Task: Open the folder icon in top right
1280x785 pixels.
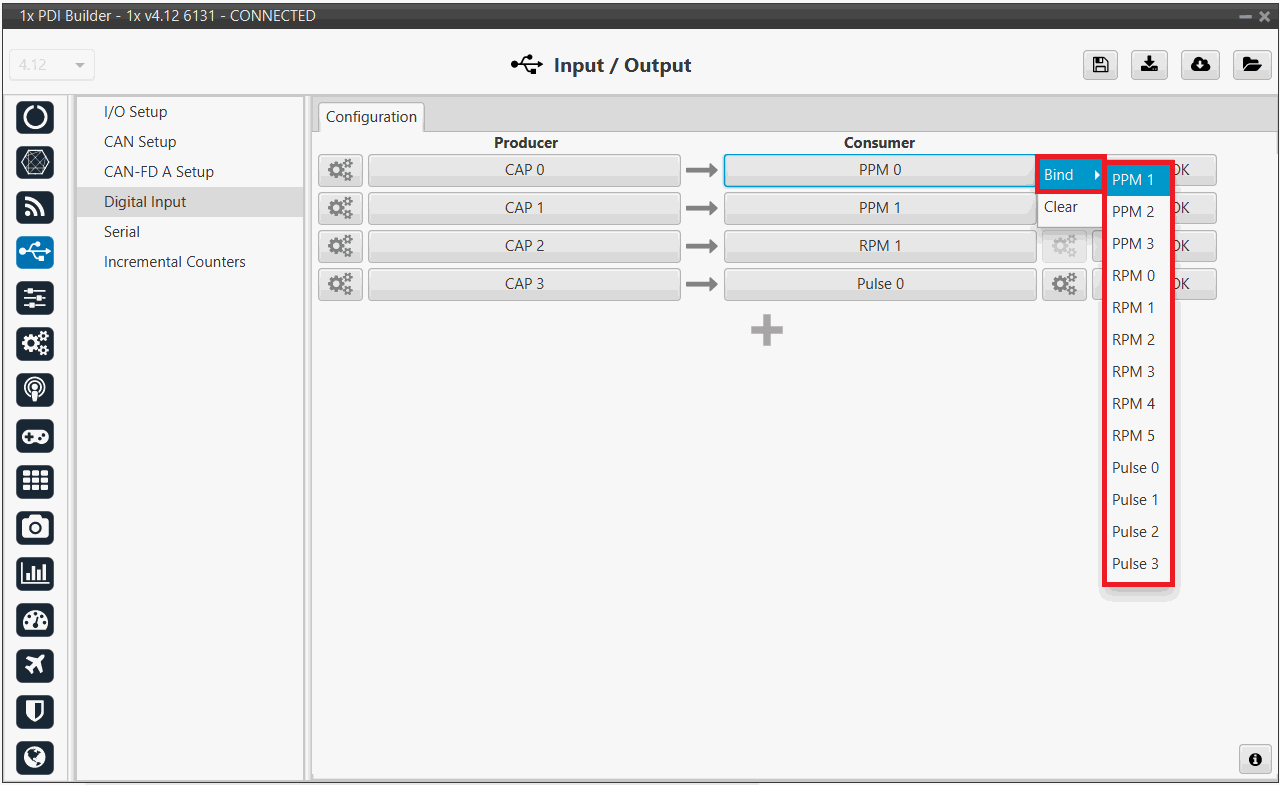Action: point(1251,65)
